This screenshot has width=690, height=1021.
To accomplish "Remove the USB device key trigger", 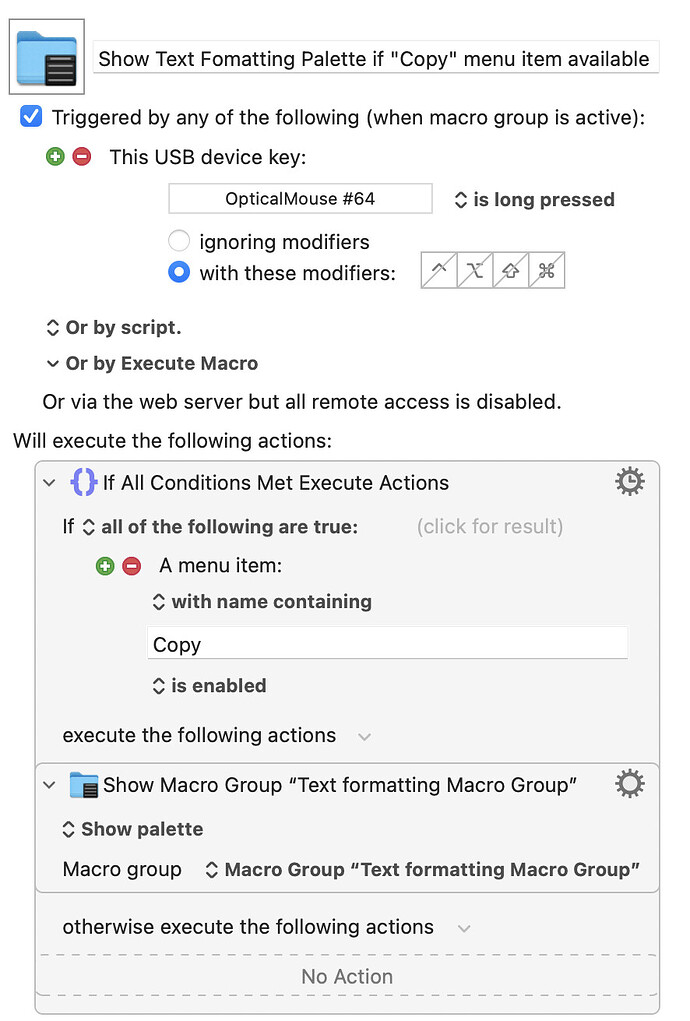I will click(81, 157).
